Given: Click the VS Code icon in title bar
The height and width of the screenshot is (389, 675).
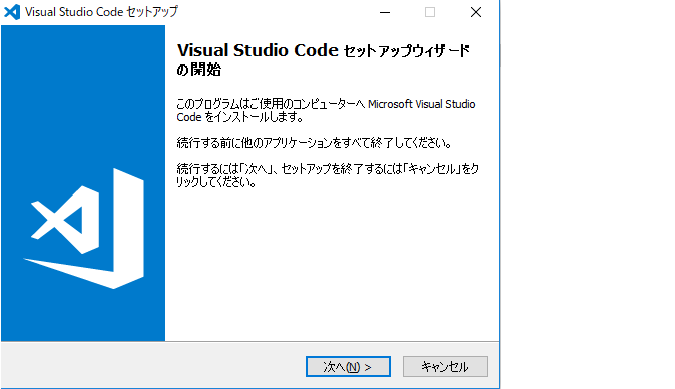Looking at the screenshot, I should click(12, 12).
